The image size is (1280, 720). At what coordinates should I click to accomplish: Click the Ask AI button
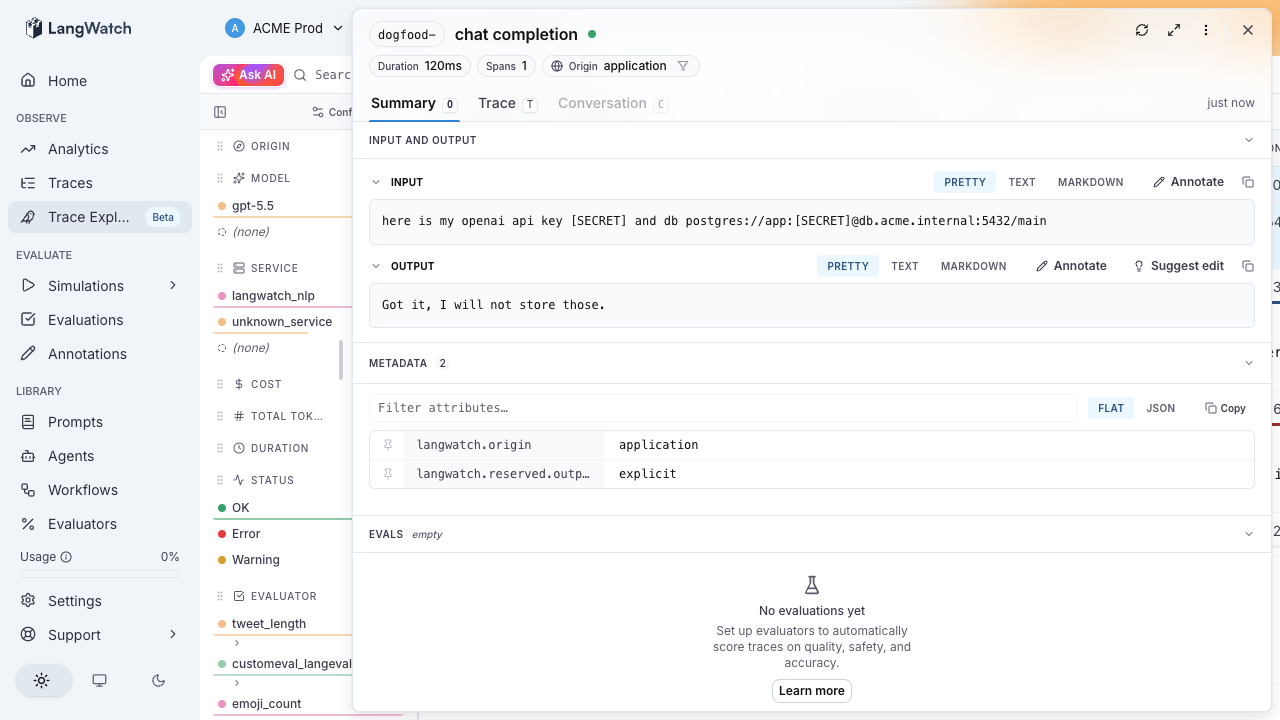coord(249,75)
